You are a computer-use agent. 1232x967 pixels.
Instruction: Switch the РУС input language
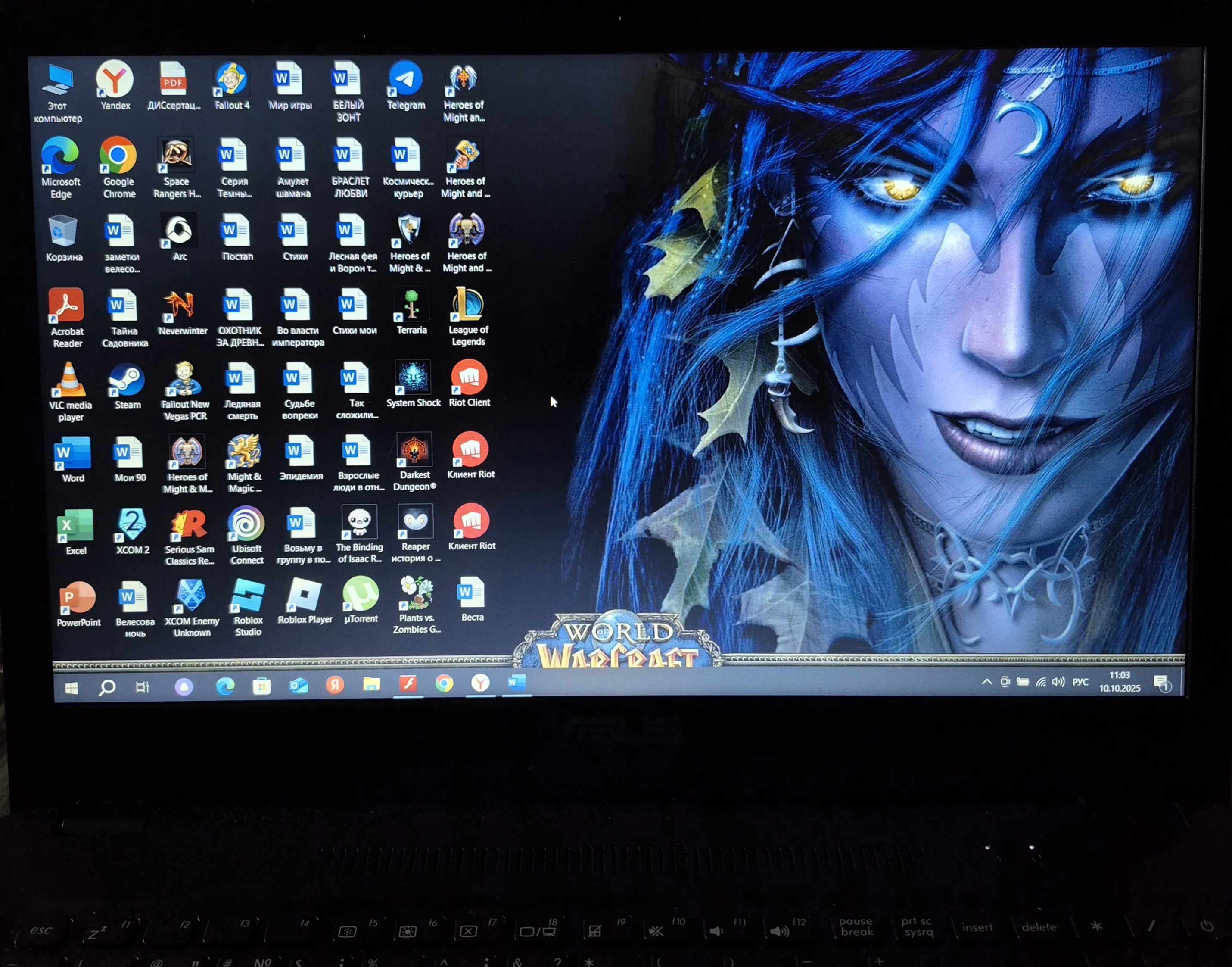pyautogui.click(x=1080, y=682)
